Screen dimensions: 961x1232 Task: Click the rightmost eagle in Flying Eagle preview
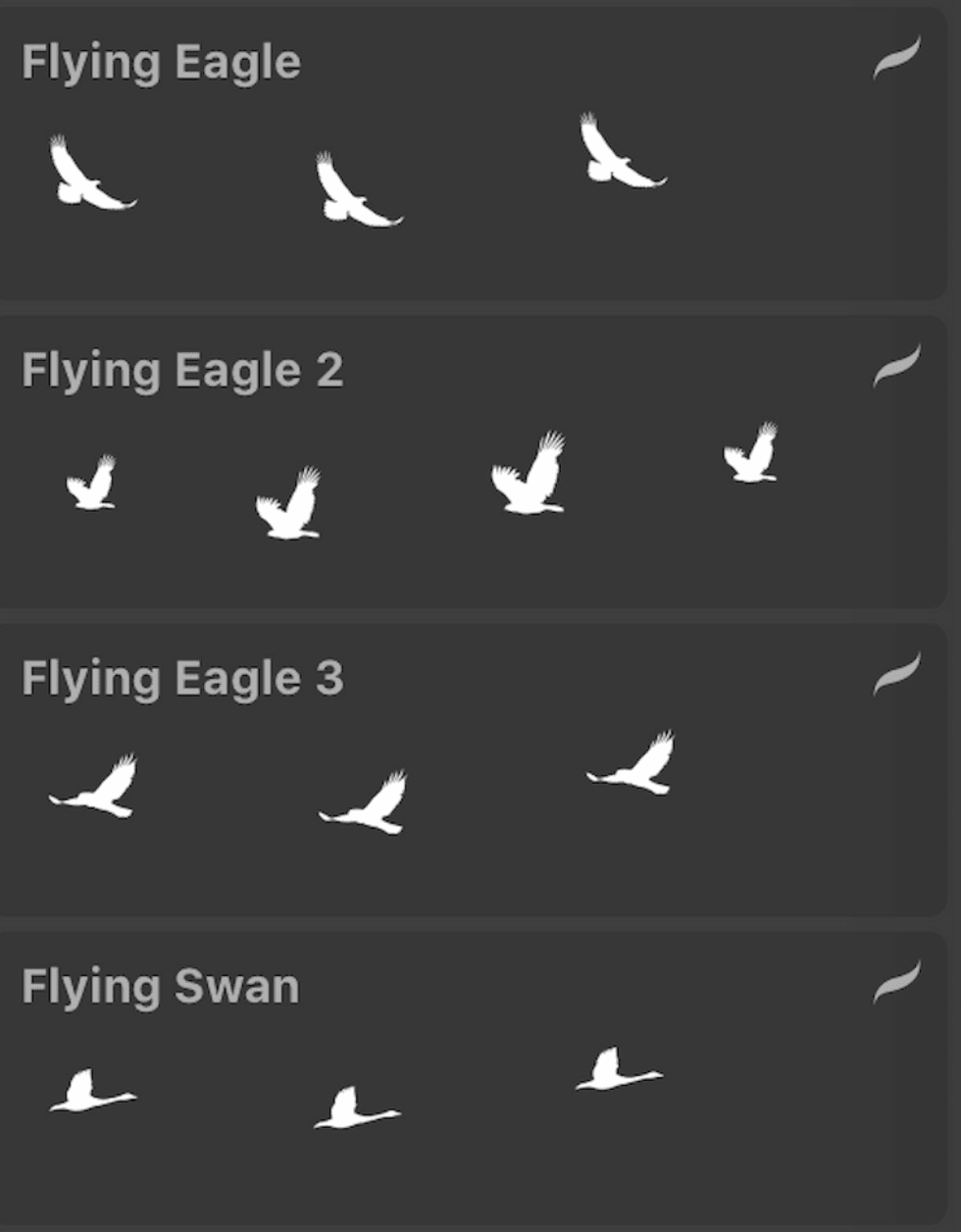[x=616, y=154]
